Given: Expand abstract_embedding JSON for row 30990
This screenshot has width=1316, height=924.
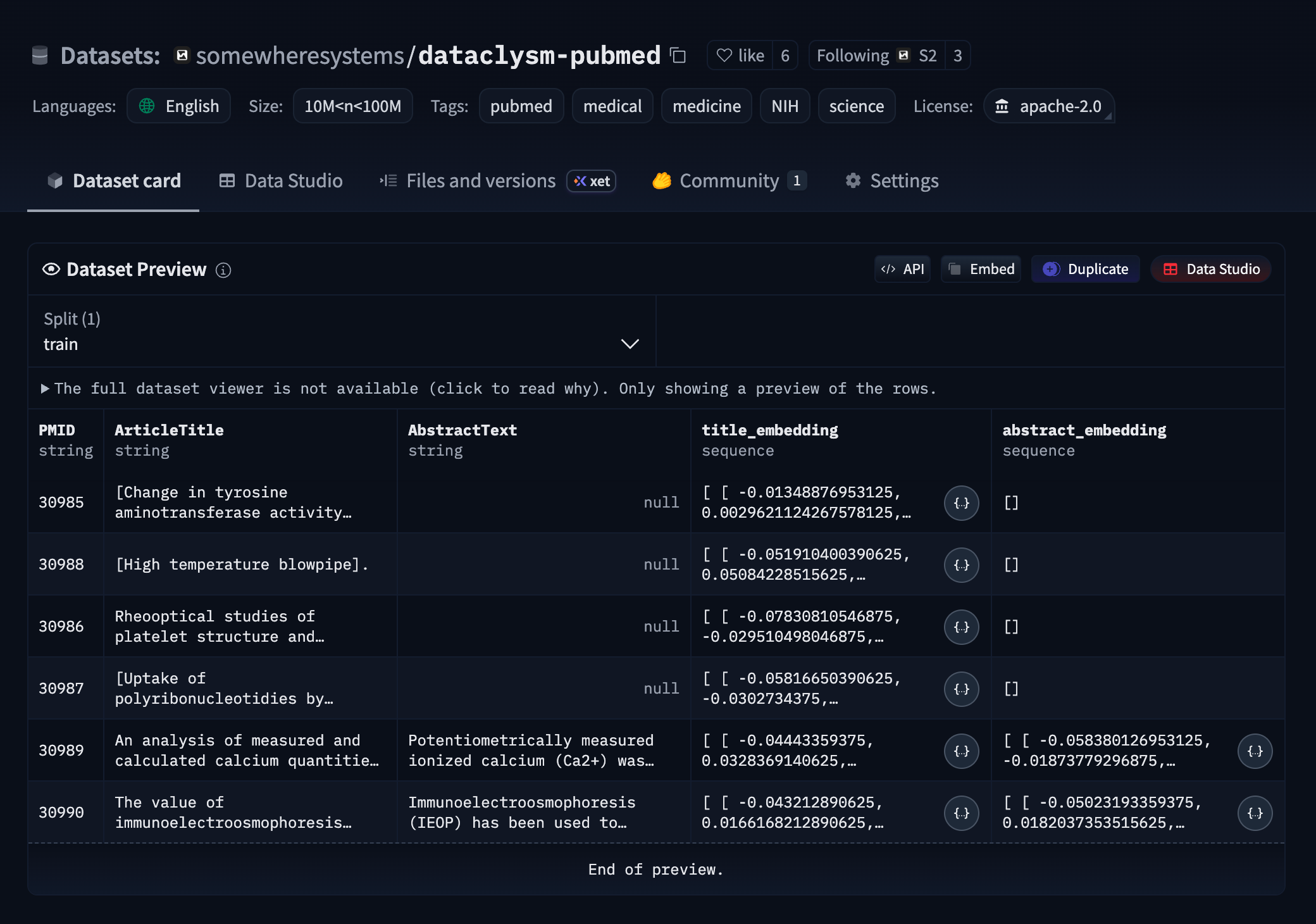Looking at the screenshot, I should pos(1255,813).
